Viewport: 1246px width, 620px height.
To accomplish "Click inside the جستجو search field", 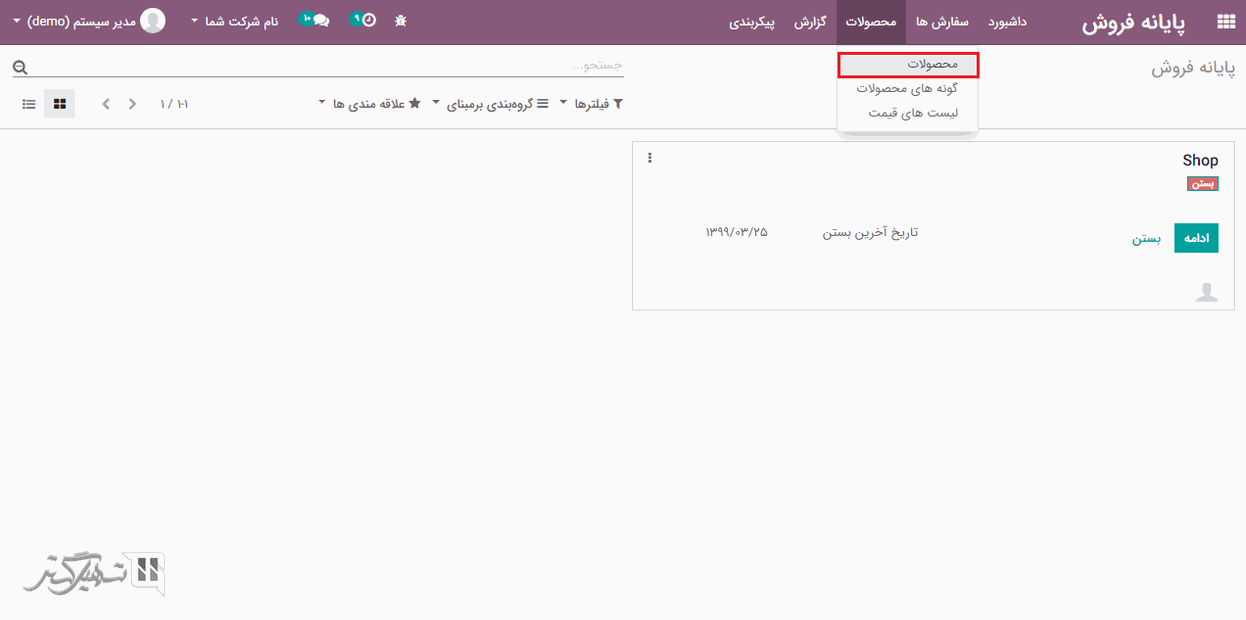I will click(x=500, y=64).
